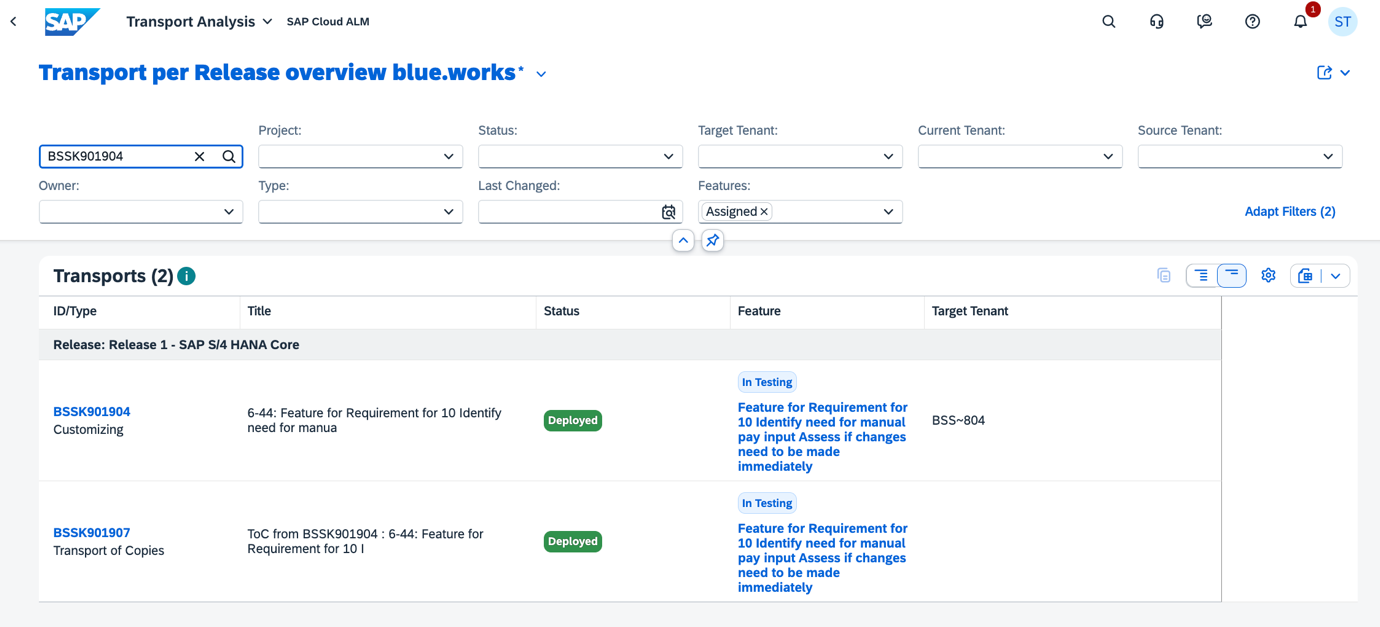Open the search icon in the shell bar

tap(1108, 21)
